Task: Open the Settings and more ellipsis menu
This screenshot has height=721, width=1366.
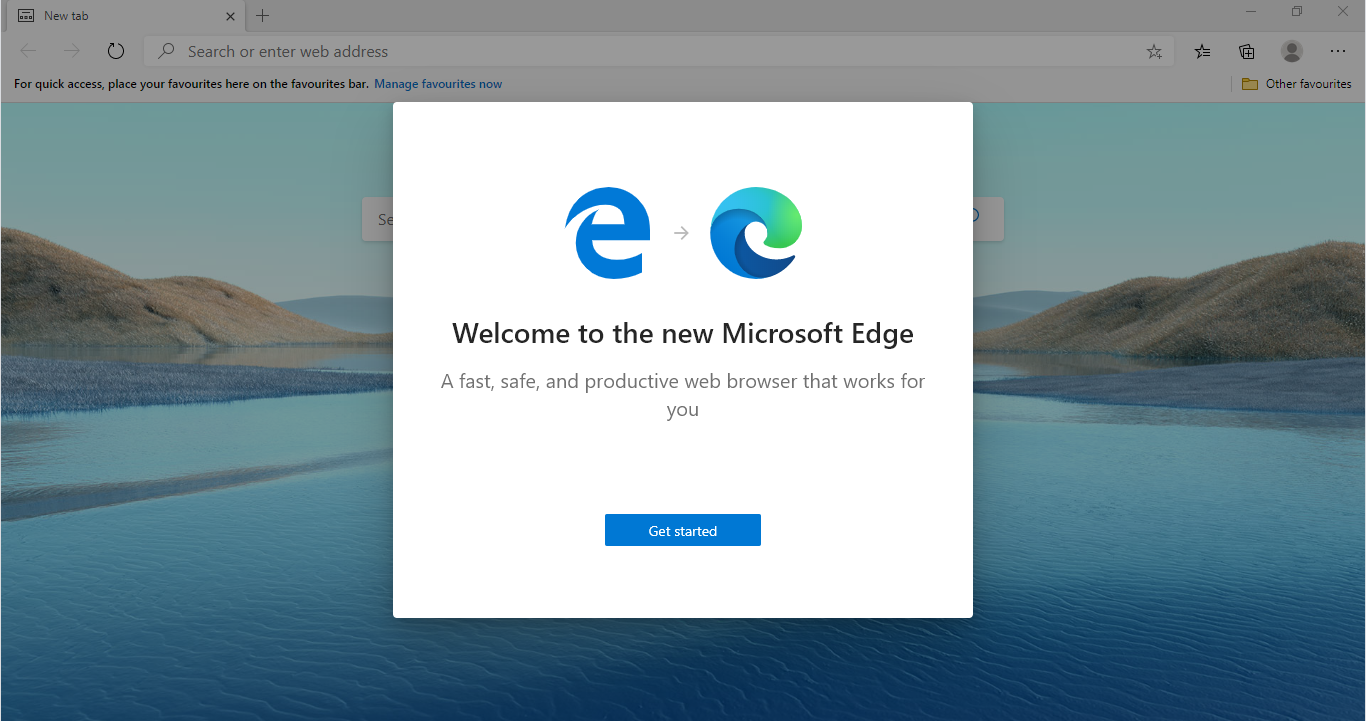Action: point(1338,51)
